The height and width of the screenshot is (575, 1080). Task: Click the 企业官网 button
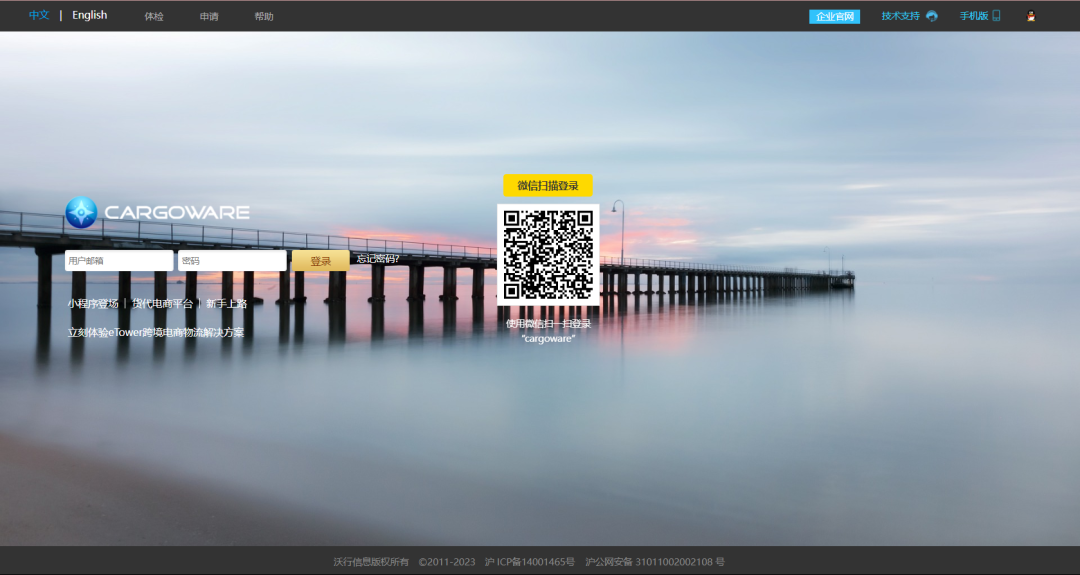pos(834,17)
